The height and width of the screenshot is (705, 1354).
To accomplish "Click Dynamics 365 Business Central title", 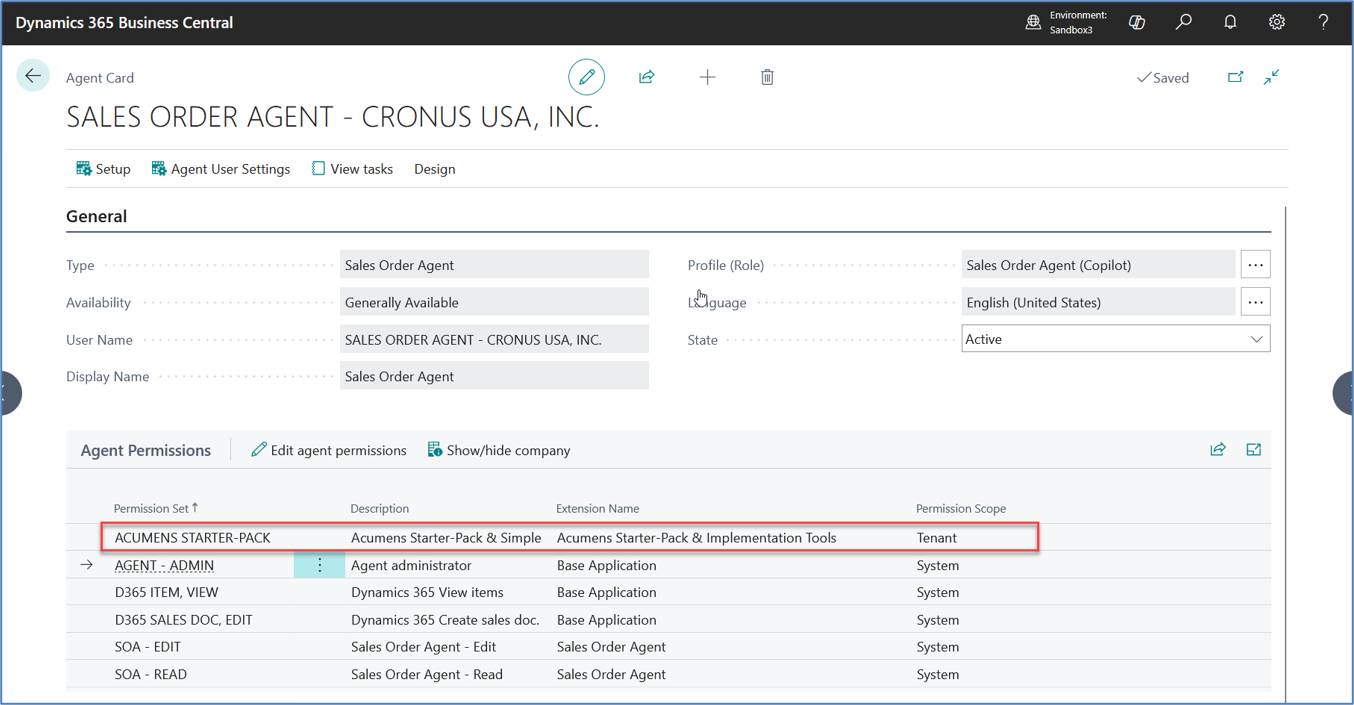I will (x=124, y=22).
